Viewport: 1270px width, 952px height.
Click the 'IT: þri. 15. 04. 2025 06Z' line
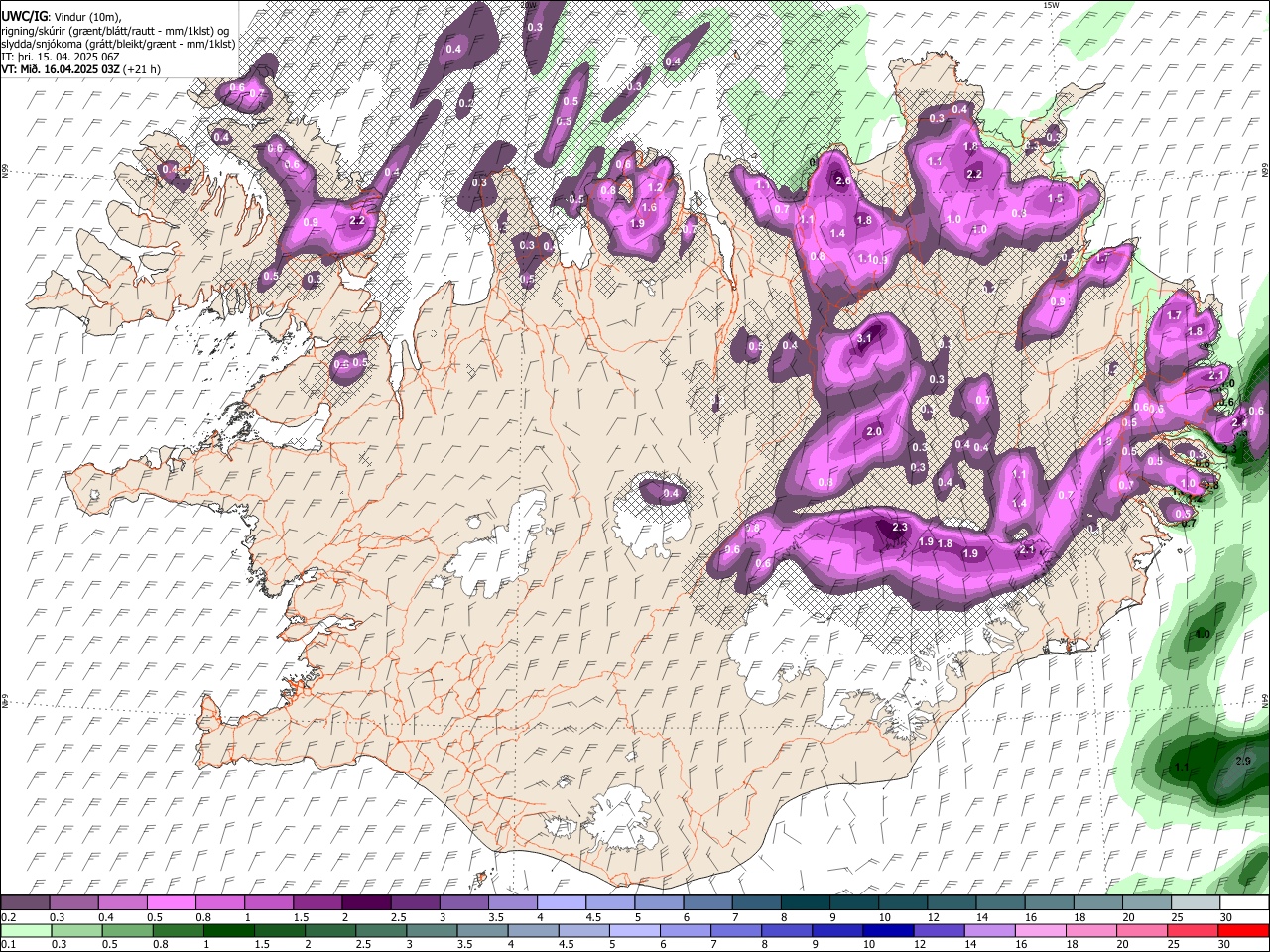coord(62,57)
